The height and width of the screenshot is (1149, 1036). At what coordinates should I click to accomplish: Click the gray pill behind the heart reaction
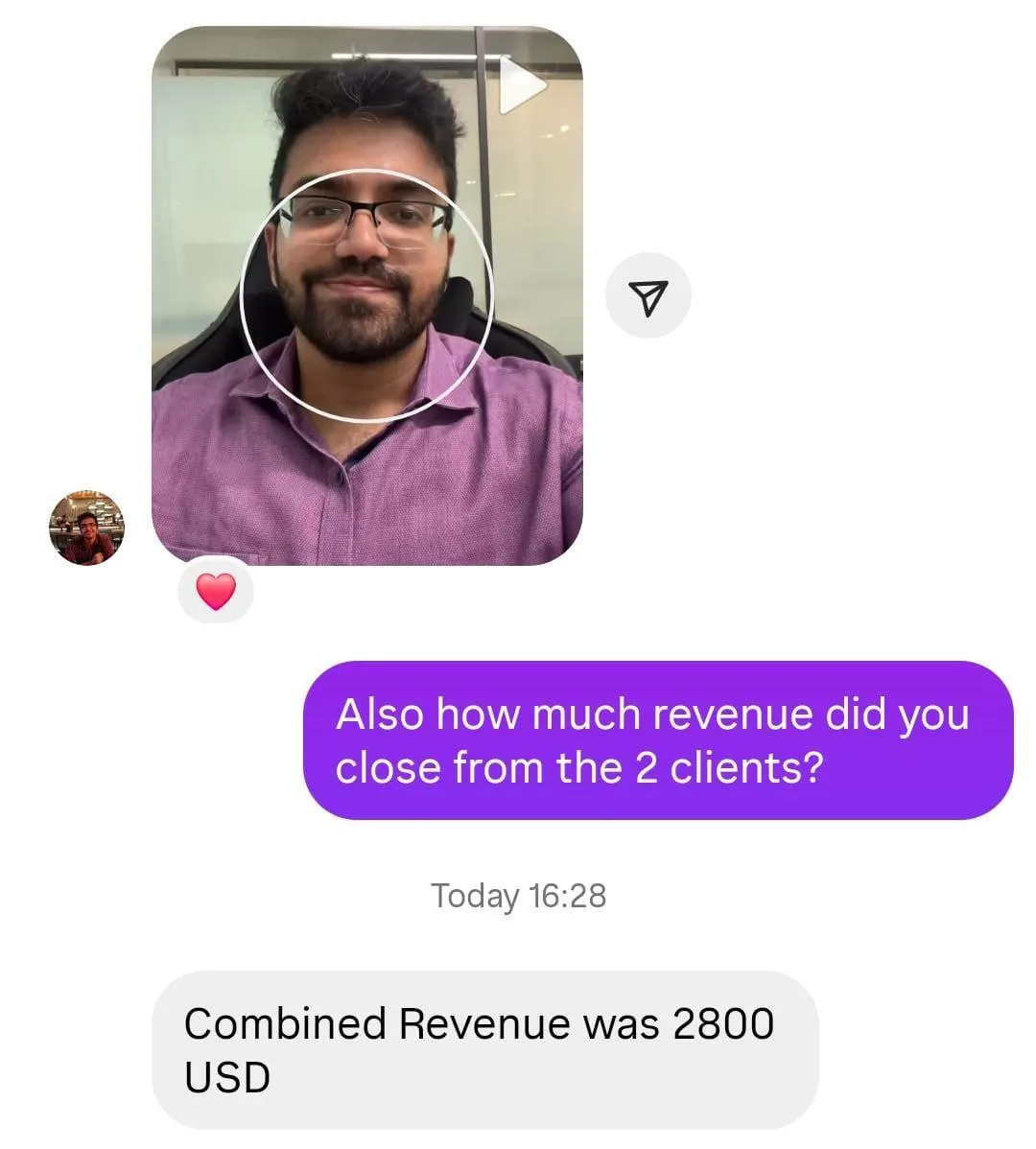216,591
